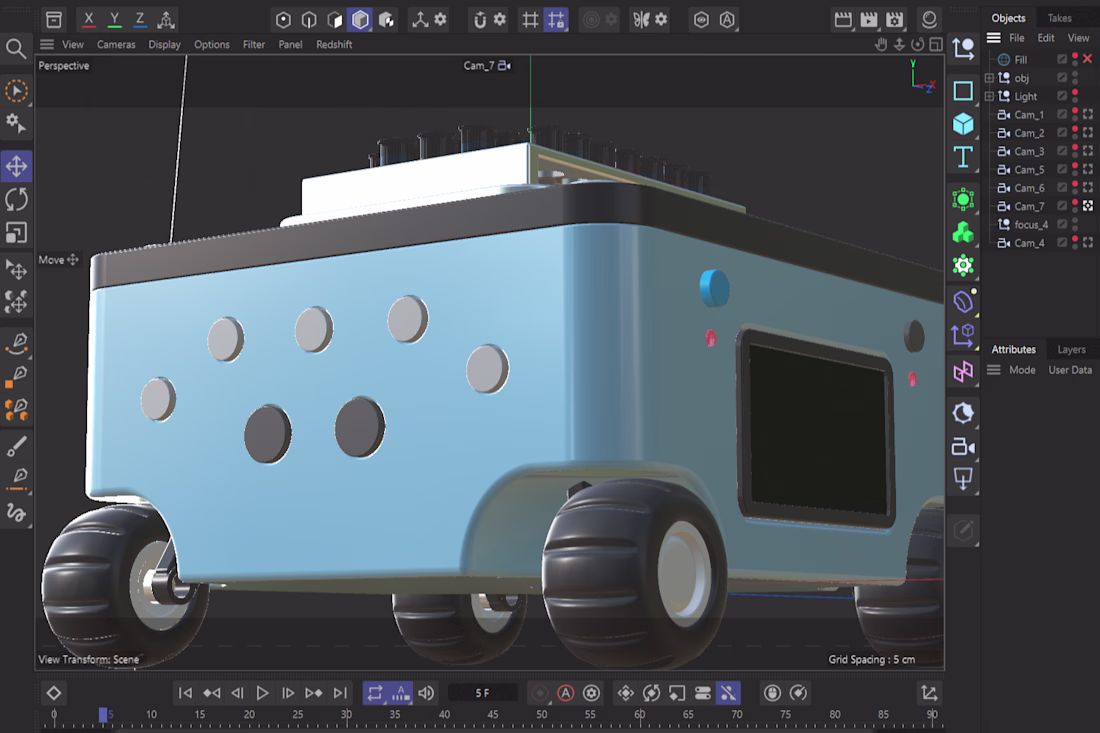Switch to the Takes tab
This screenshot has height=733, width=1100.
1059,18
